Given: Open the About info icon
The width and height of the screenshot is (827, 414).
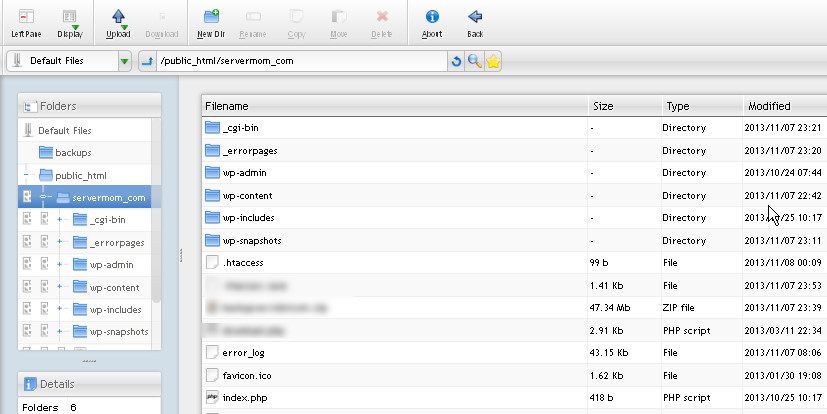Looking at the screenshot, I should (432, 22).
